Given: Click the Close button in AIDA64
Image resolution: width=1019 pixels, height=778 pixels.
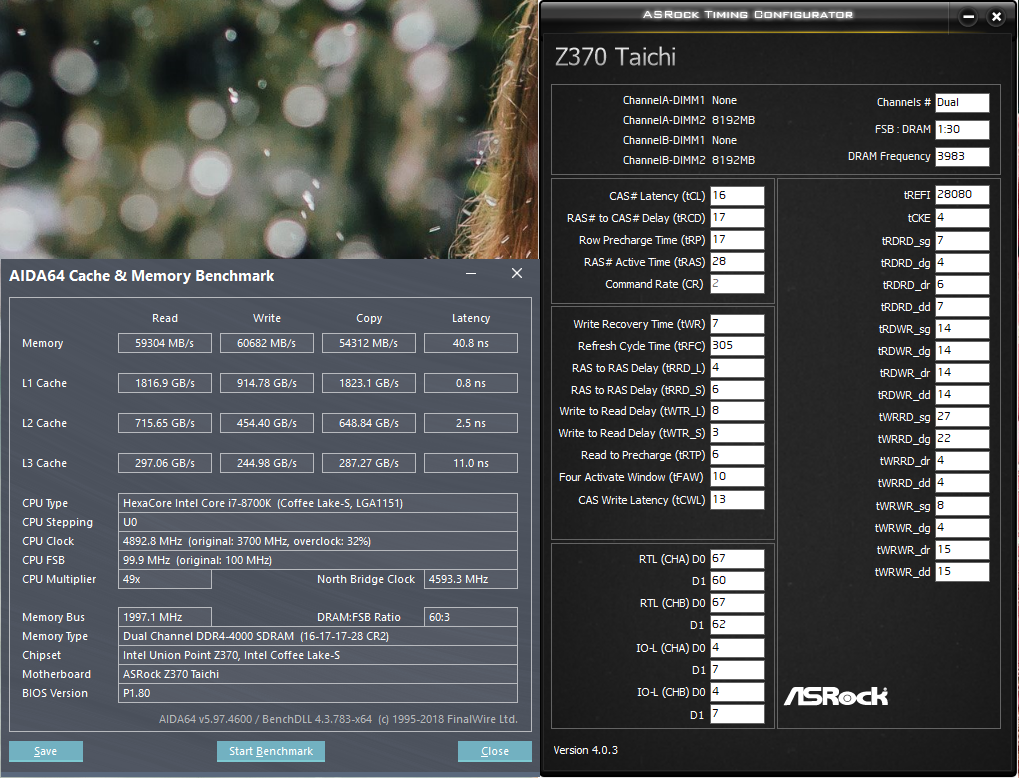Looking at the screenshot, I should pyautogui.click(x=494, y=751).
